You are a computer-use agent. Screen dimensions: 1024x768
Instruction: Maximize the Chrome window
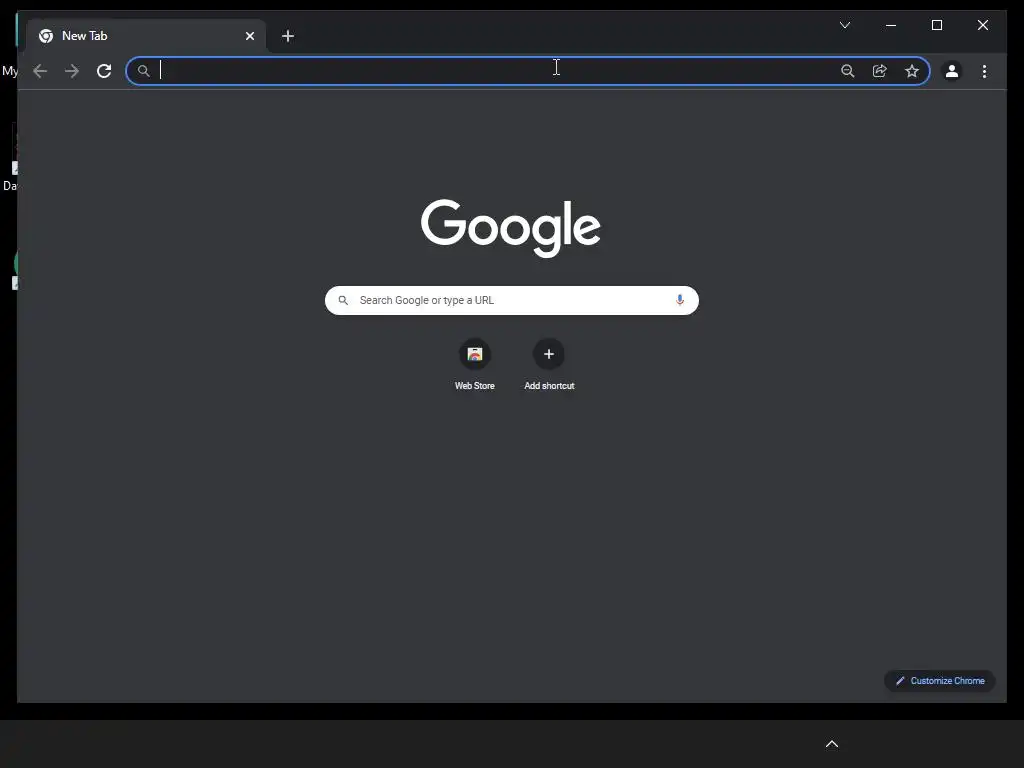[x=937, y=25]
